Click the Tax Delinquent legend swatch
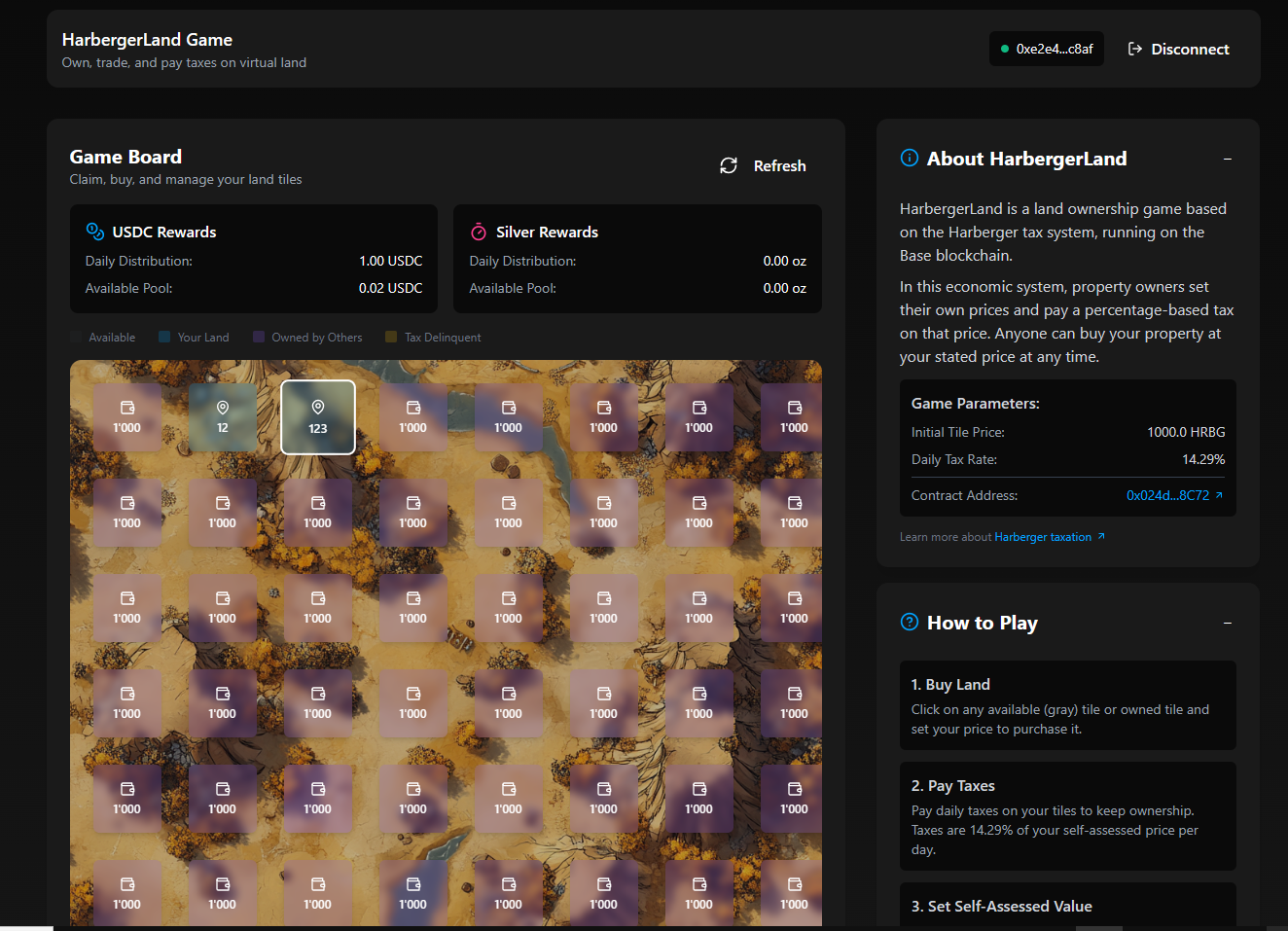Viewport: 1288px width, 931px height. [x=391, y=337]
